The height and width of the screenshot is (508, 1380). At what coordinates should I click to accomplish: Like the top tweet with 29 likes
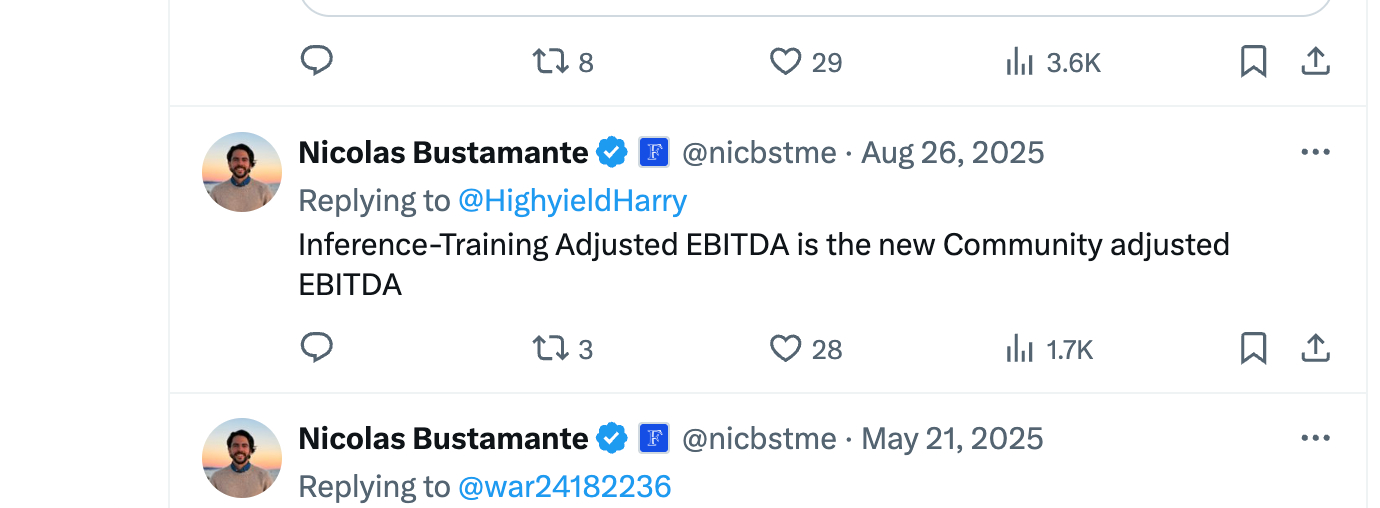point(786,62)
